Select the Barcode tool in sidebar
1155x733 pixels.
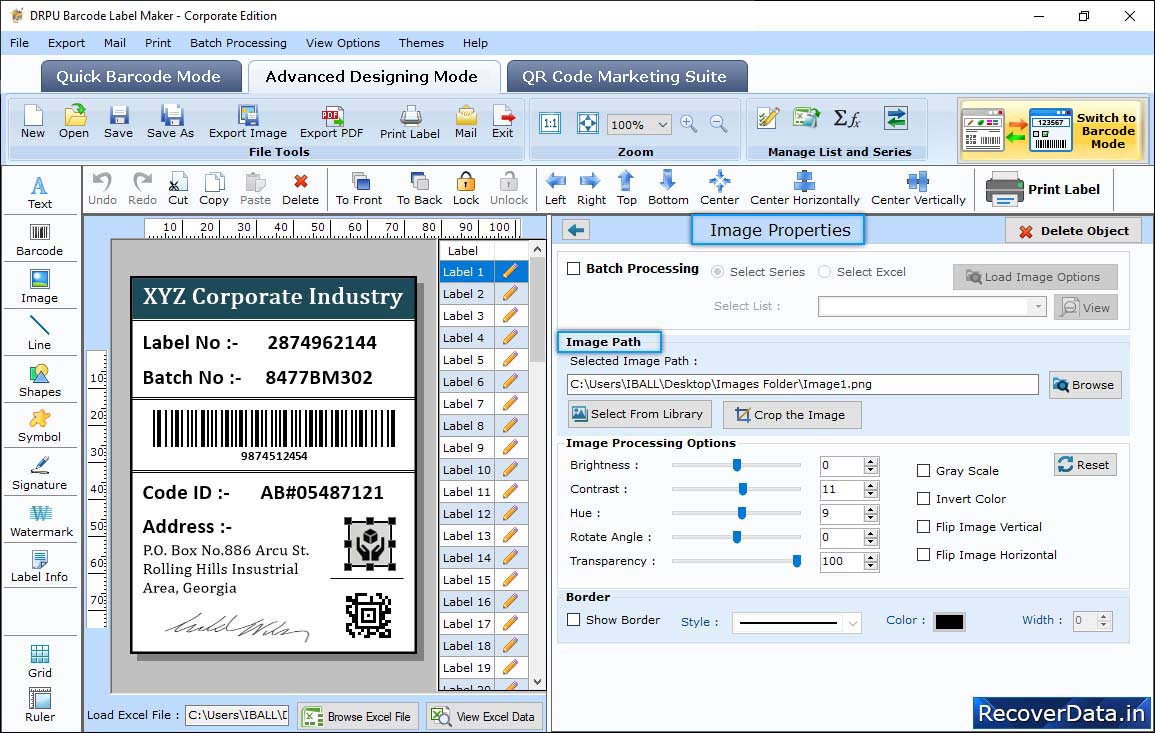coord(40,240)
